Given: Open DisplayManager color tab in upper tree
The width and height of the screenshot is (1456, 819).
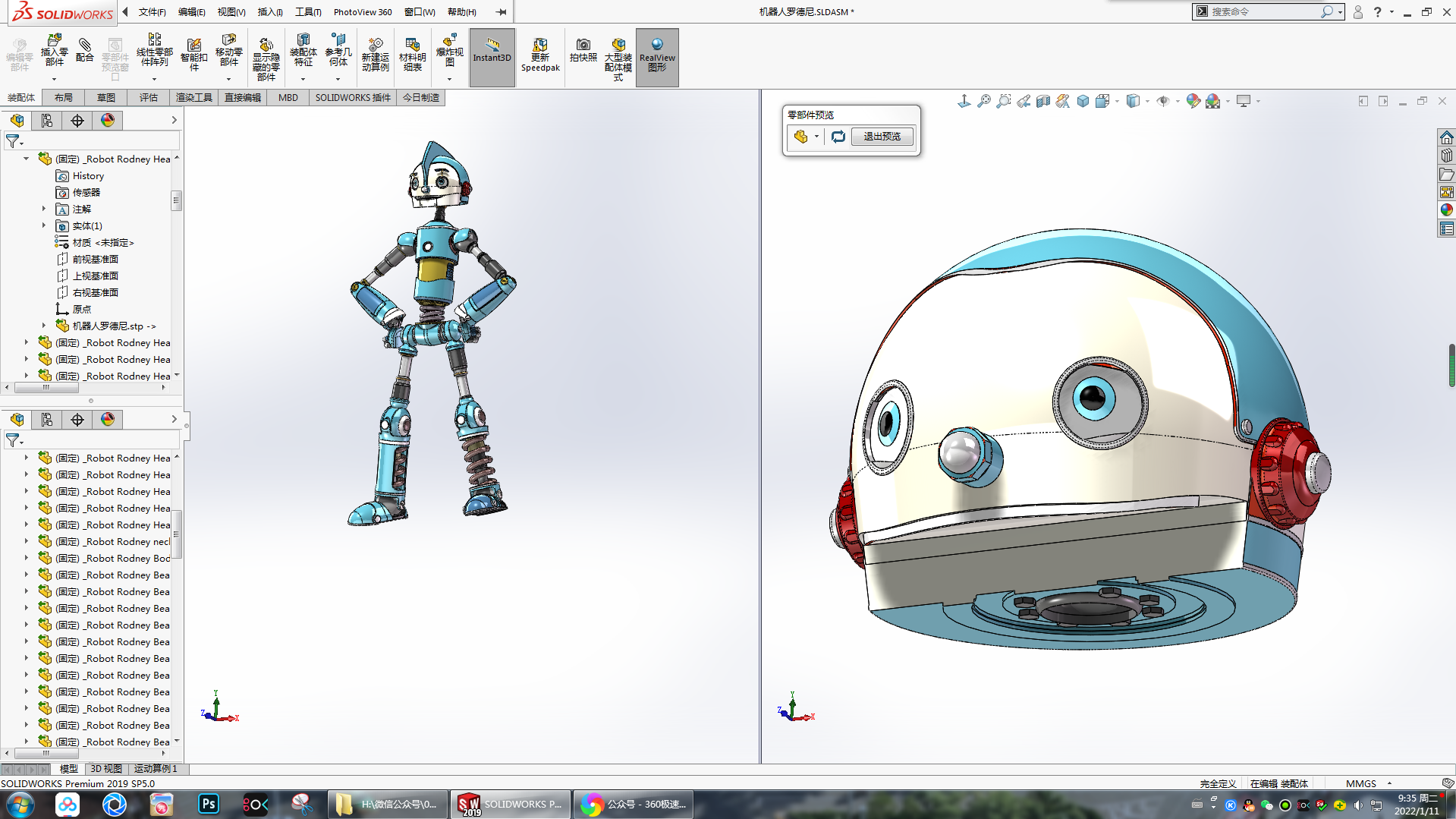Looking at the screenshot, I should coord(108,120).
